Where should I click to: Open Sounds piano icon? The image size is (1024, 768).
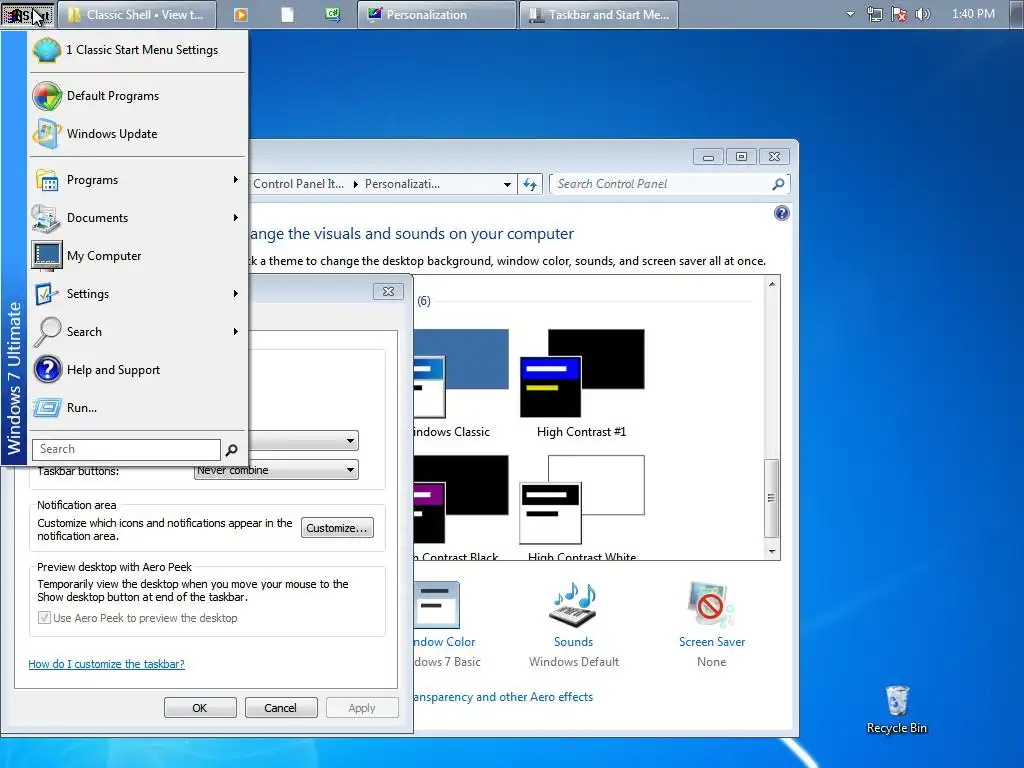[573, 605]
